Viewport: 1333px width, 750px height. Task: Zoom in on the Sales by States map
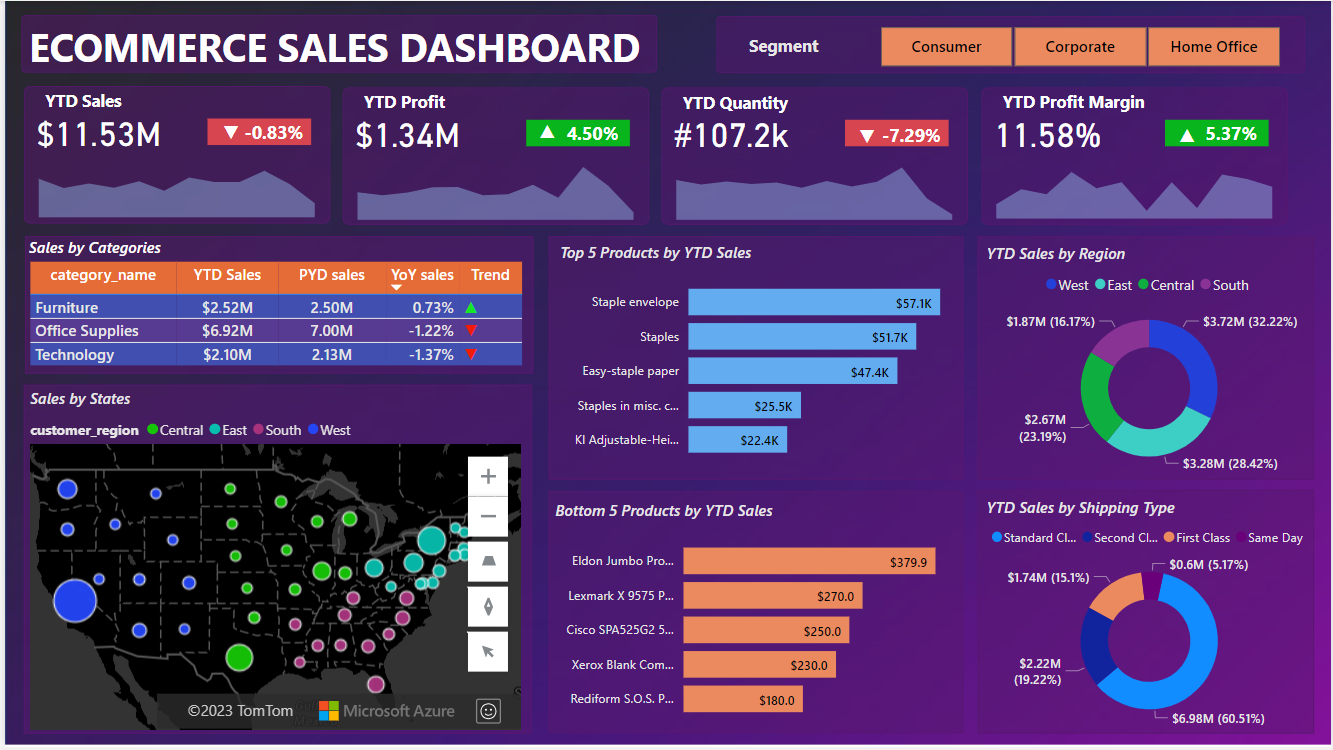click(x=488, y=477)
